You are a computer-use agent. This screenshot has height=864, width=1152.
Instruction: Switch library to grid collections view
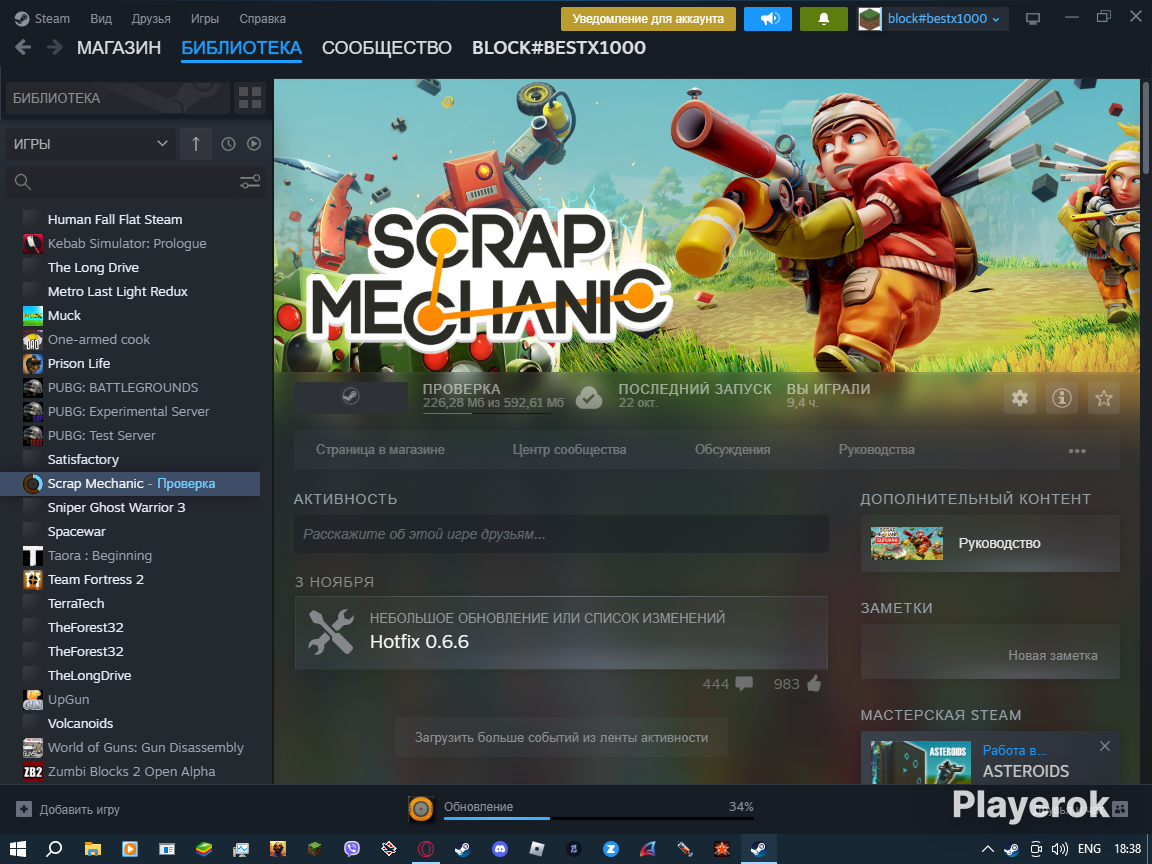click(x=250, y=98)
